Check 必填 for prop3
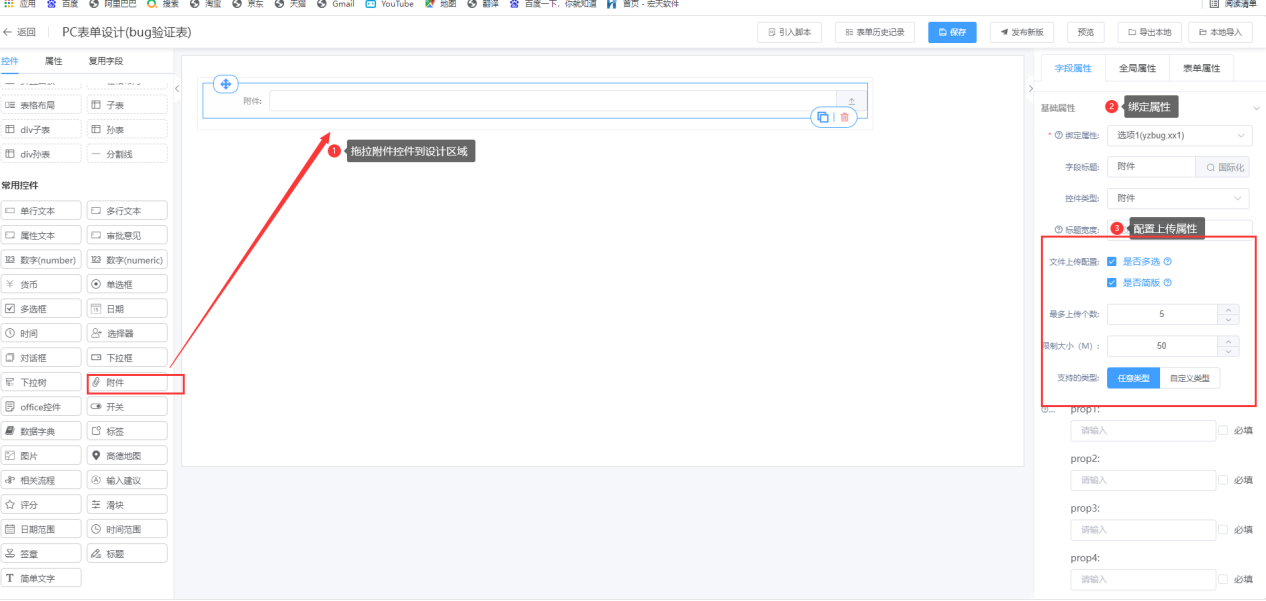This screenshot has height=601, width=1266. pos(1223,529)
